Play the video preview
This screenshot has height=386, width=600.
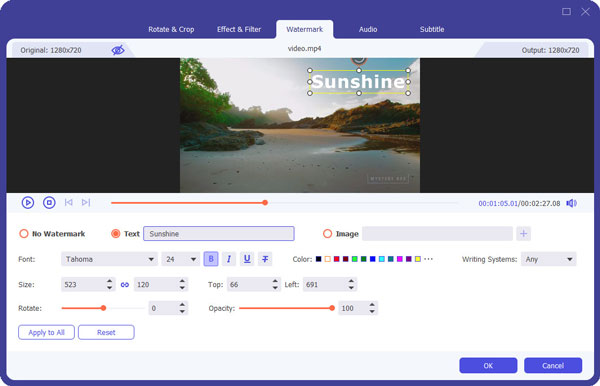click(28, 202)
